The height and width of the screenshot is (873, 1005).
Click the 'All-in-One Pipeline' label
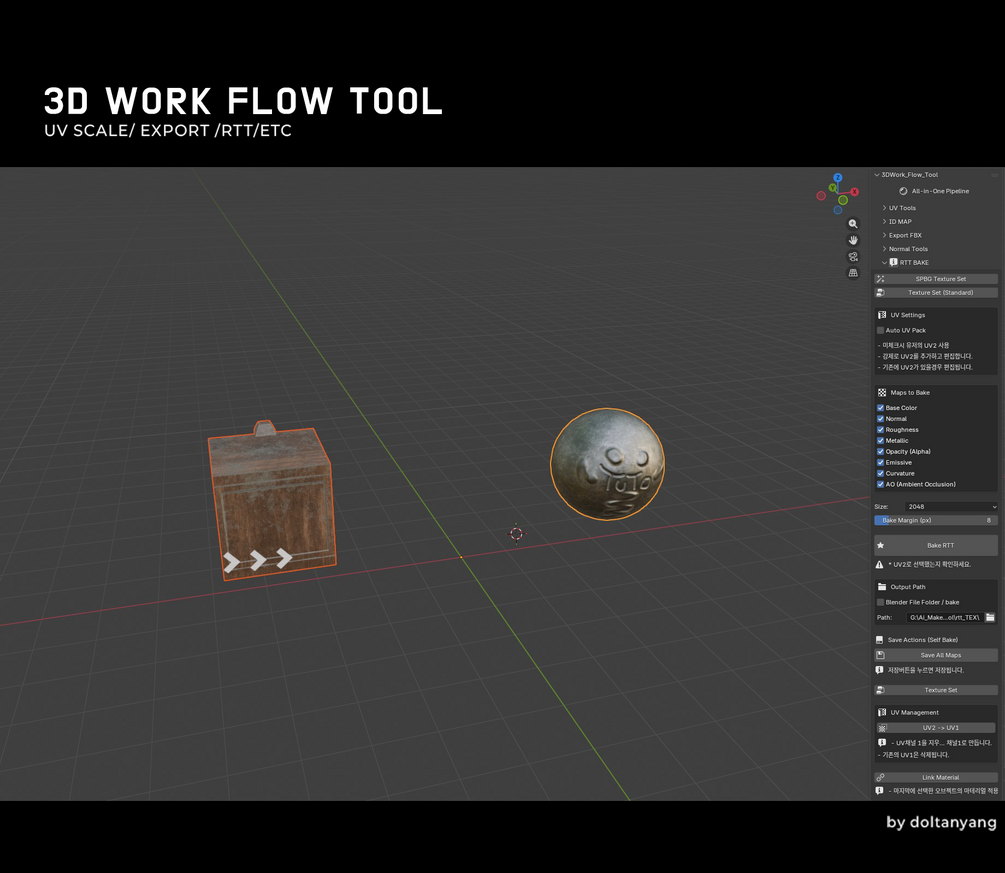pyautogui.click(x=940, y=191)
